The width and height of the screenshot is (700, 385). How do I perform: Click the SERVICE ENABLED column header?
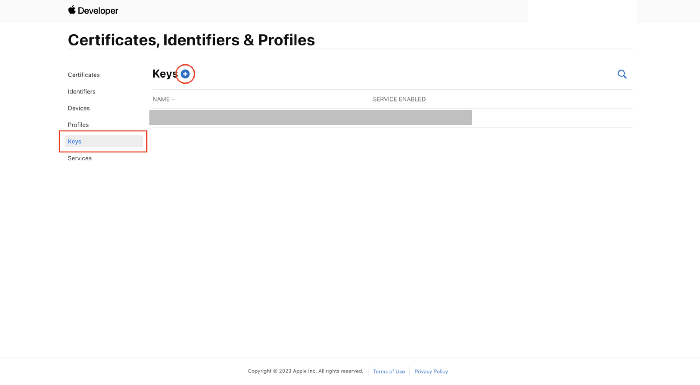[399, 99]
